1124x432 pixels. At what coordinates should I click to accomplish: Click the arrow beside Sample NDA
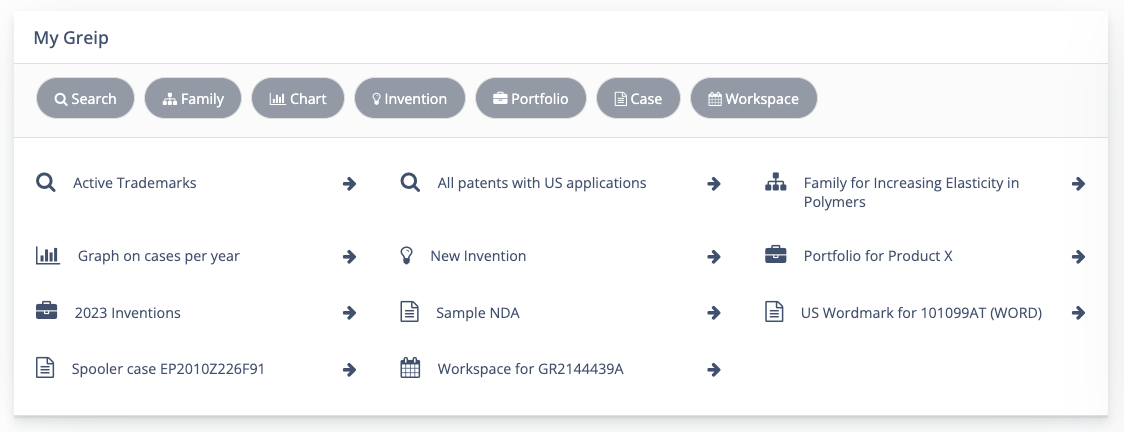[714, 313]
